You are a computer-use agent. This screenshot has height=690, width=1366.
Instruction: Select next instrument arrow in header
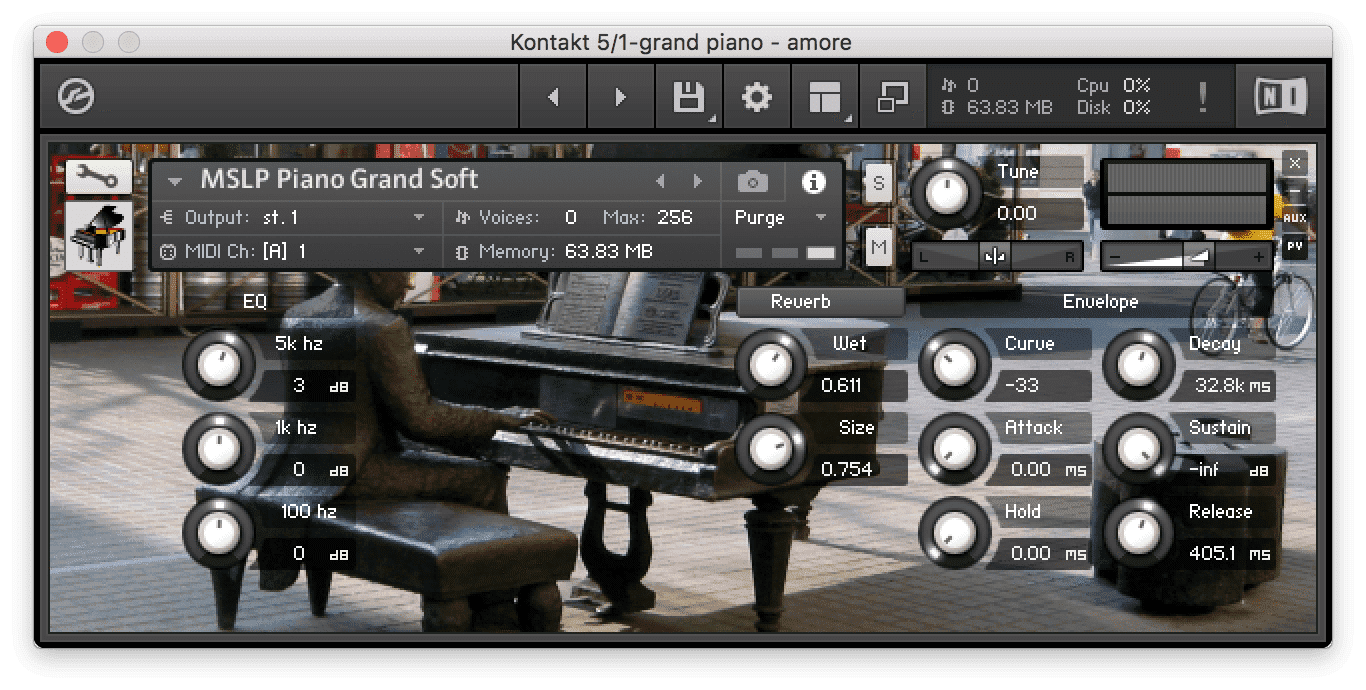pos(698,181)
